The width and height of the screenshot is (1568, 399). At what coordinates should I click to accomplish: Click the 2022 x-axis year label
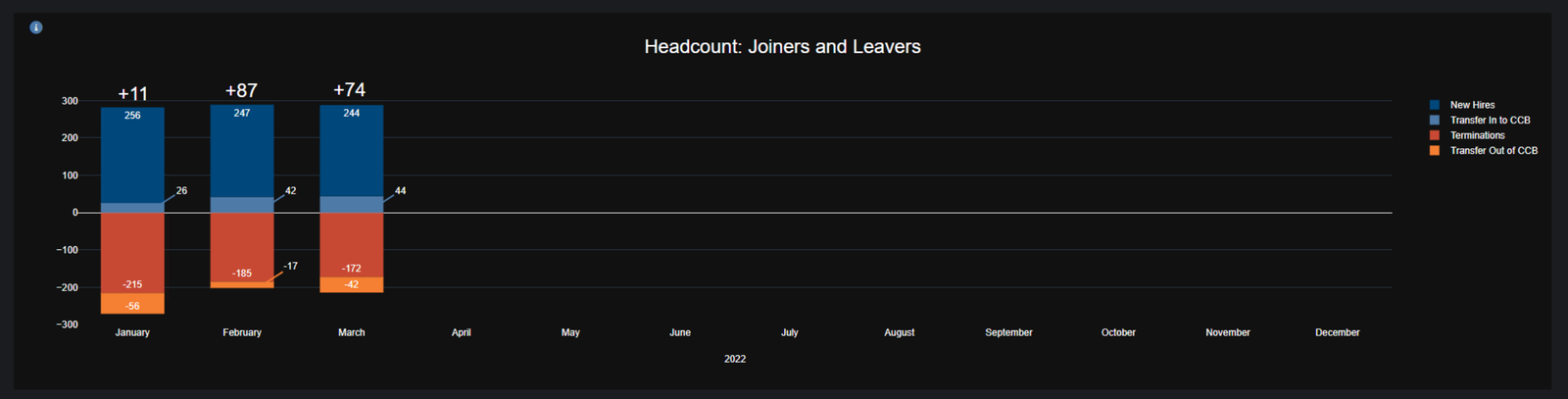point(735,359)
